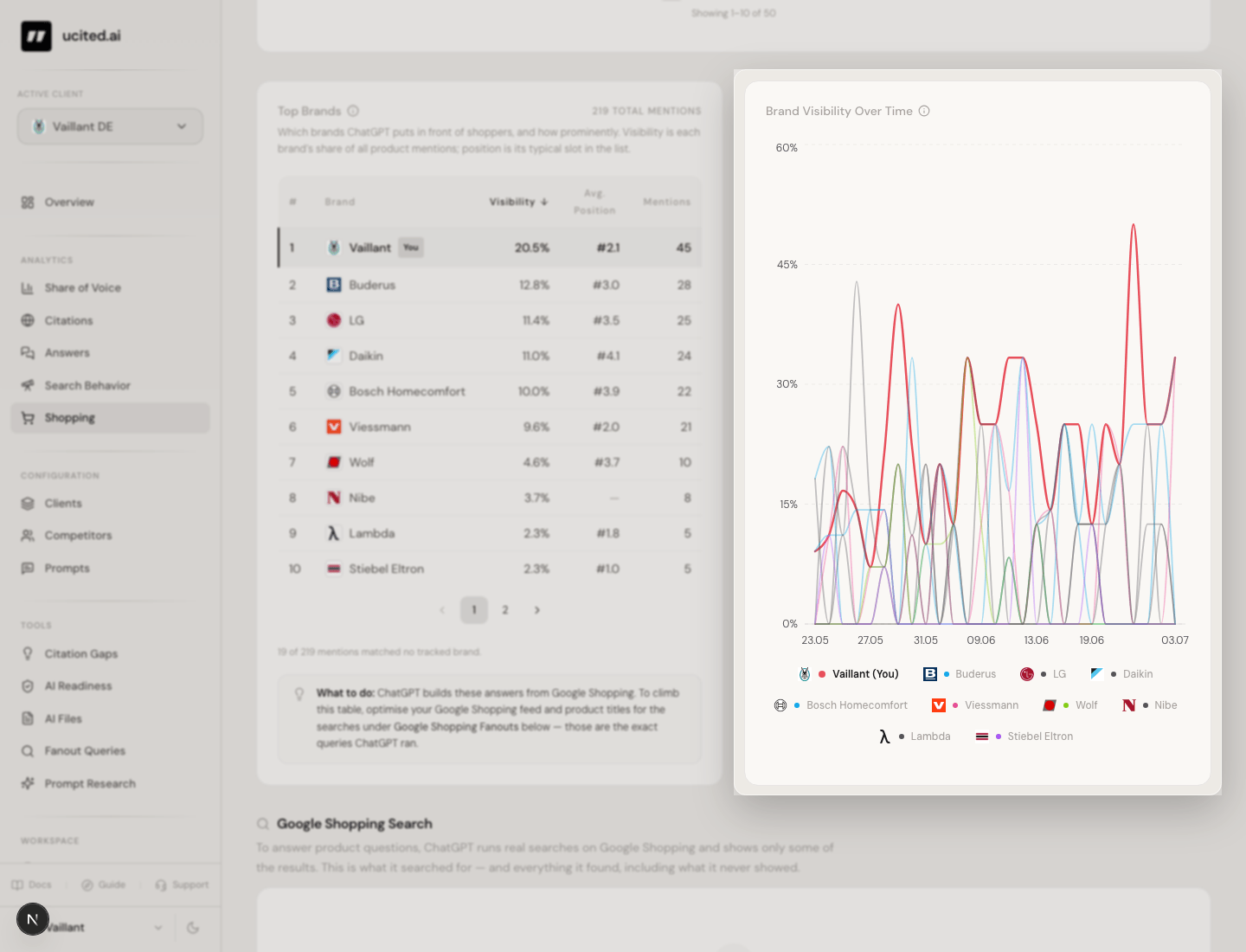Open the Citations section
The height and width of the screenshot is (952, 1246).
(x=110, y=321)
